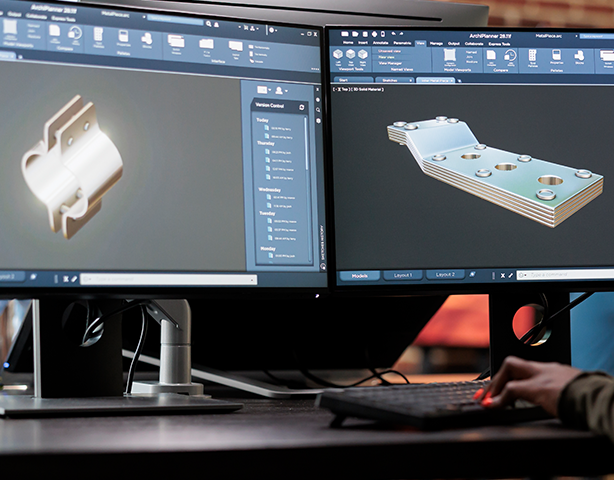The height and width of the screenshot is (480, 614).
Task: Click the search field in left monitor's title bar
Action: [175, 20]
